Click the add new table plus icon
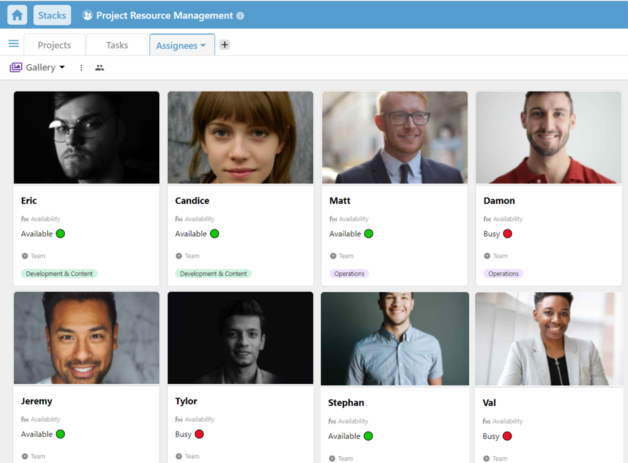628x463 pixels. pyautogui.click(x=224, y=45)
